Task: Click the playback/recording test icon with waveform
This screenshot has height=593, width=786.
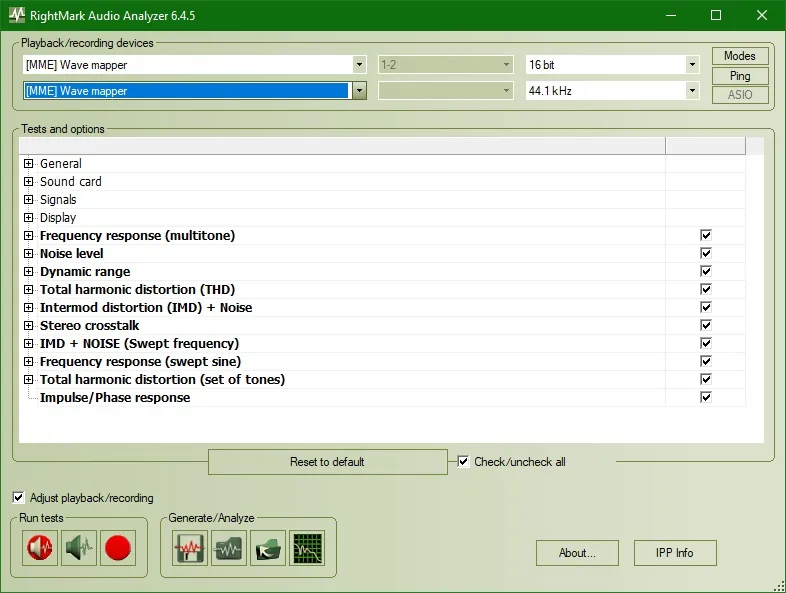Action: (40, 548)
